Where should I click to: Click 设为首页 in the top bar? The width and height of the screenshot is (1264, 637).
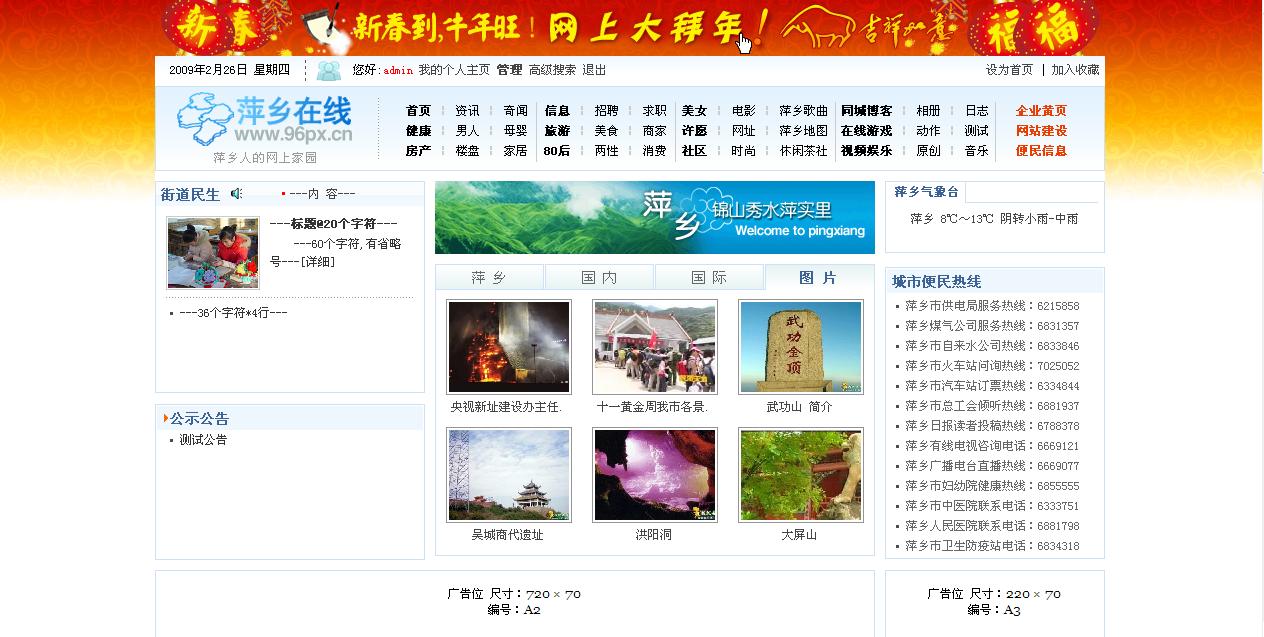point(1009,70)
